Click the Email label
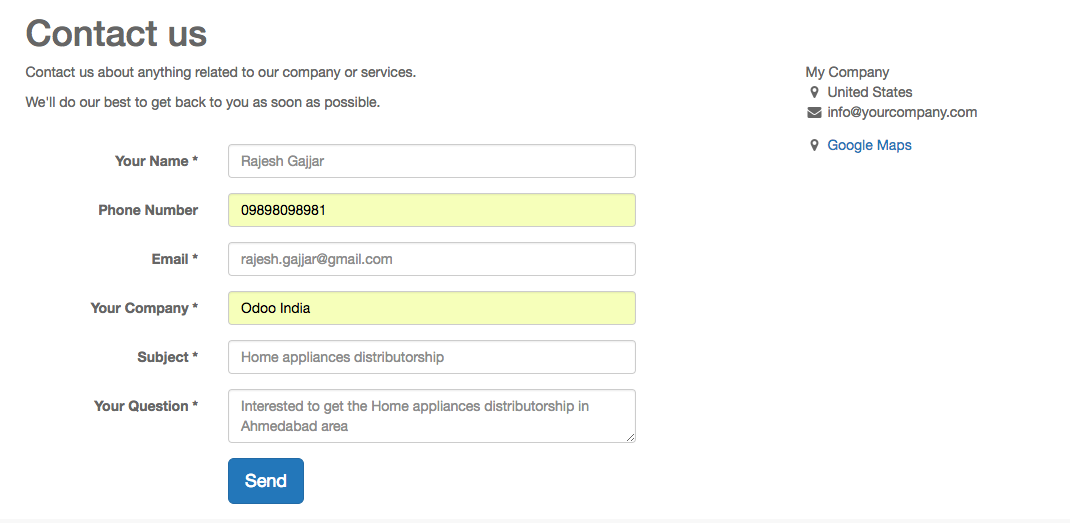This screenshot has height=523, width=1070. pos(174,259)
